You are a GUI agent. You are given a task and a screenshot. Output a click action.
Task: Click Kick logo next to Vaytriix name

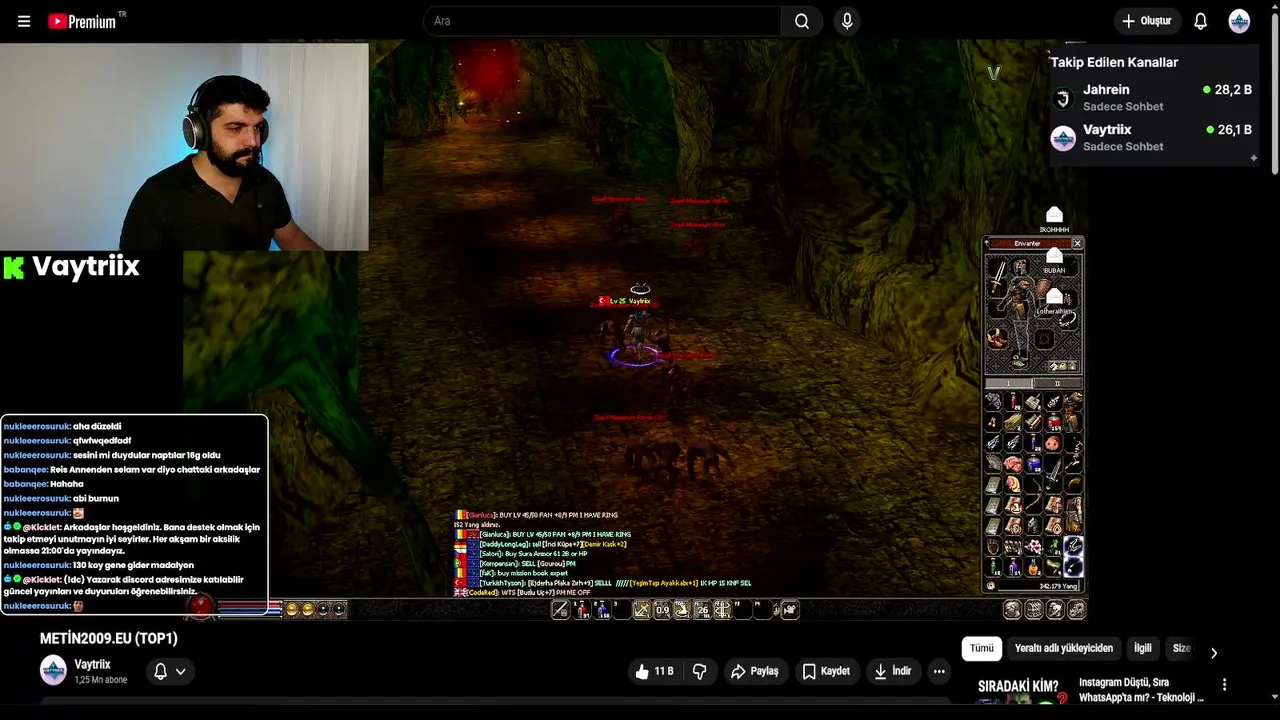(x=13, y=267)
